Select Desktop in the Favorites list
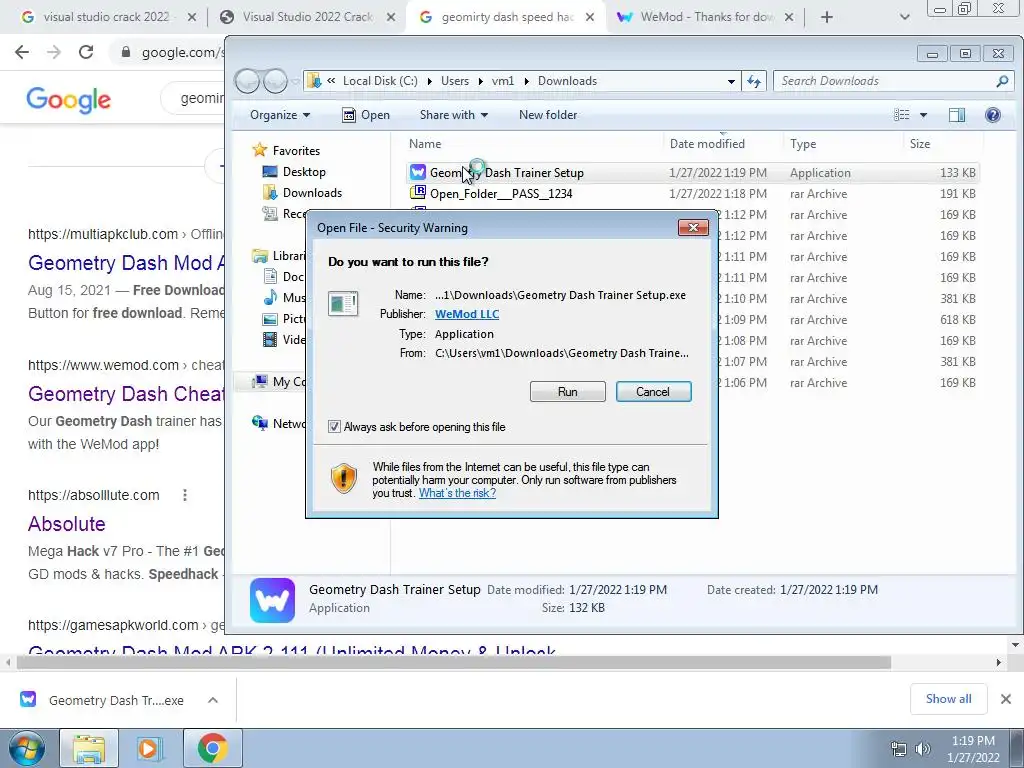Screen dimensions: 1024x768 pyautogui.click(x=304, y=172)
